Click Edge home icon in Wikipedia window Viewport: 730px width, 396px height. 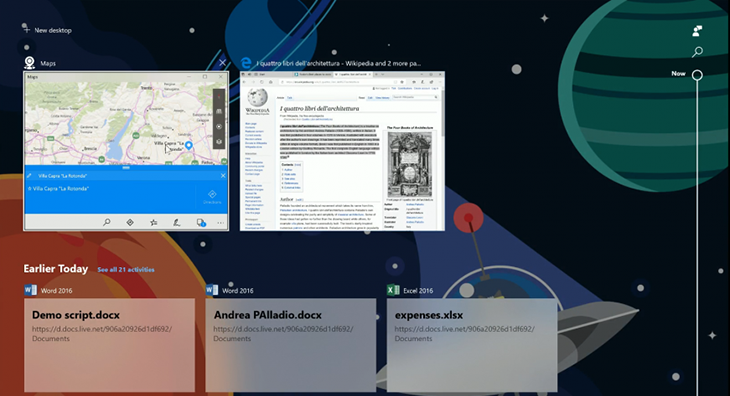[270, 82]
